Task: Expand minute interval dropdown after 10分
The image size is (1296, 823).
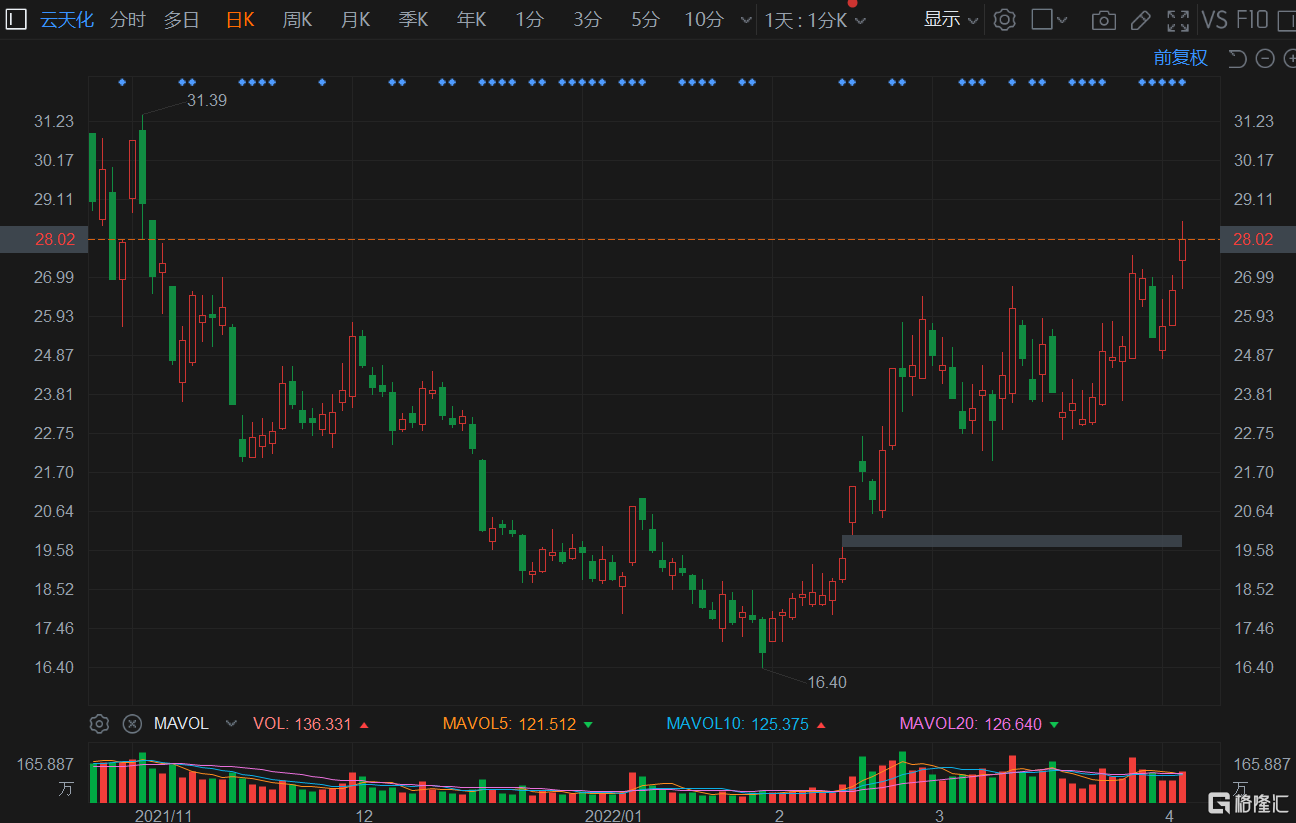Action: [745, 20]
